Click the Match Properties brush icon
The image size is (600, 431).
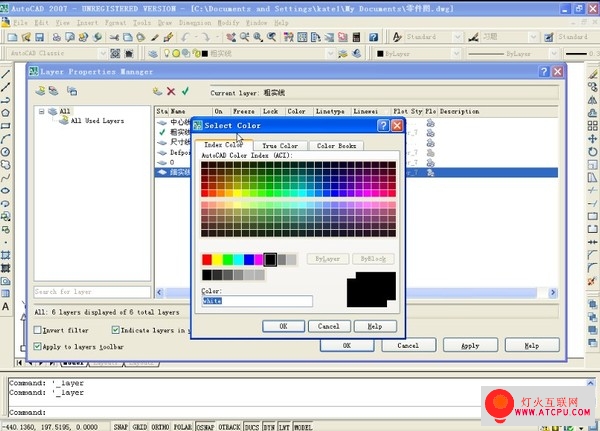pos(155,37)
